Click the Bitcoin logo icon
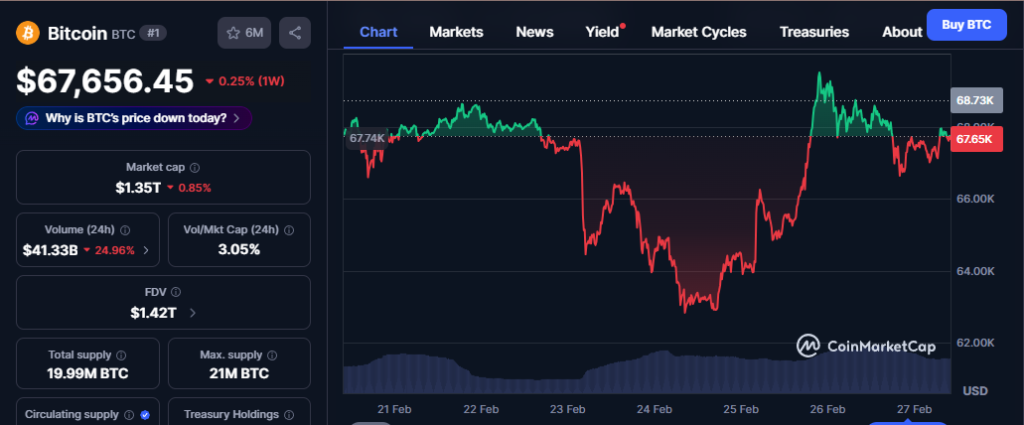The height and width of the screenshot is (425, 1024). tap(27, 33)
